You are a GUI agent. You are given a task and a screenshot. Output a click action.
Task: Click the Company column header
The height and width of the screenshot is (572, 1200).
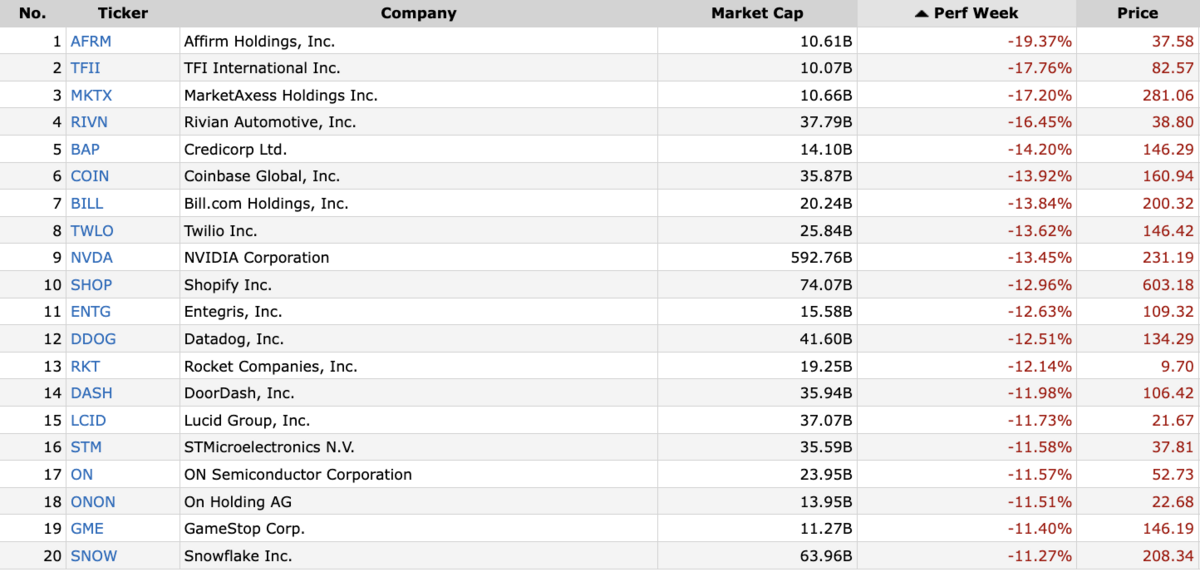418,13
